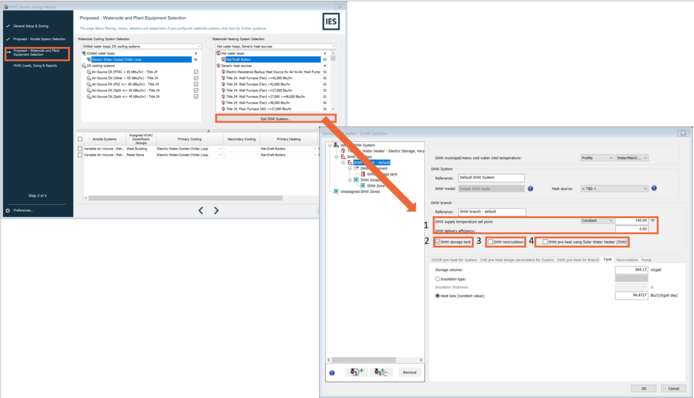Click info icon beside DHW model dropdown
The width and height of the screenshot is (694, 398).
click(x=530, y=189)
